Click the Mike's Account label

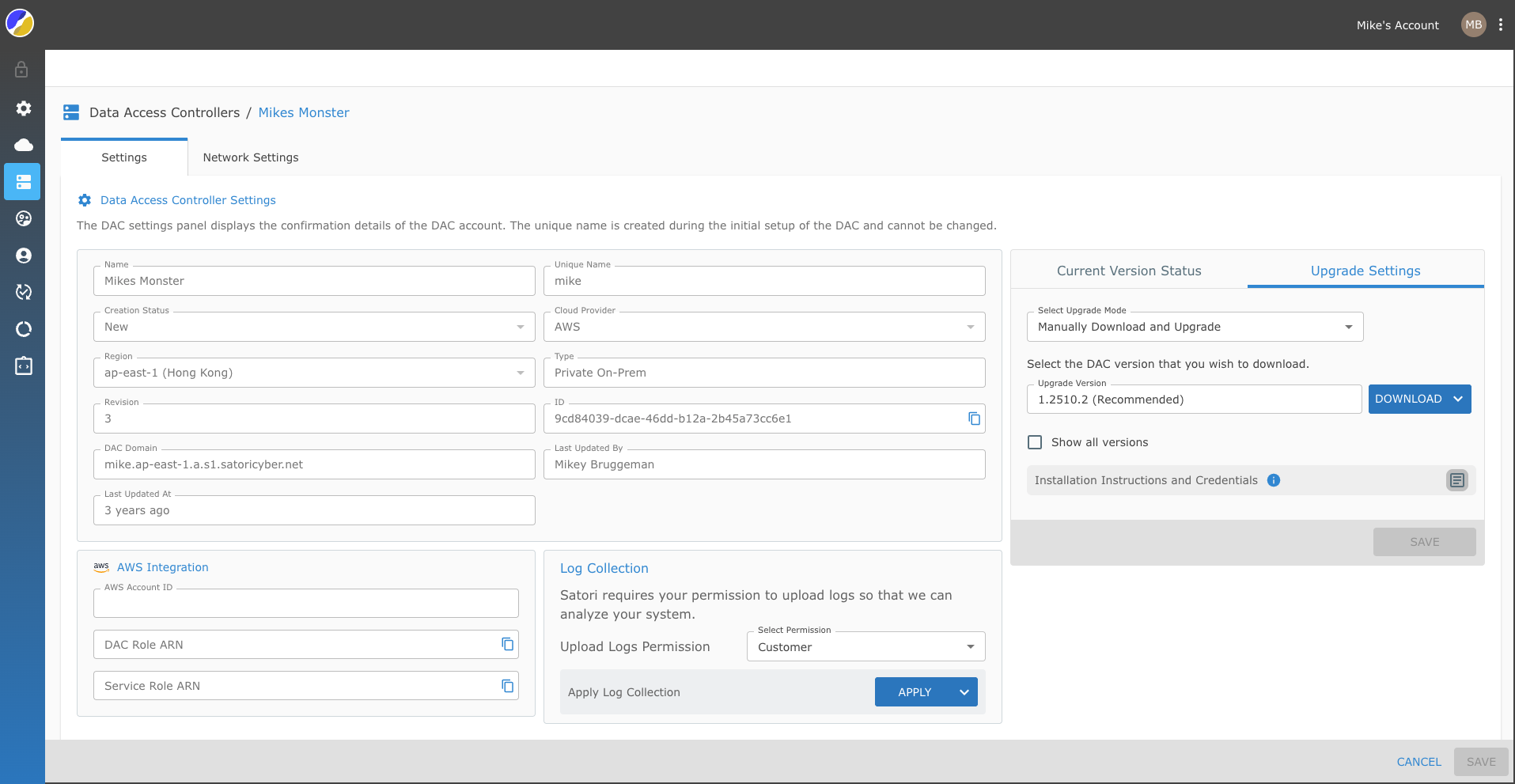(x=1397, y=25)
